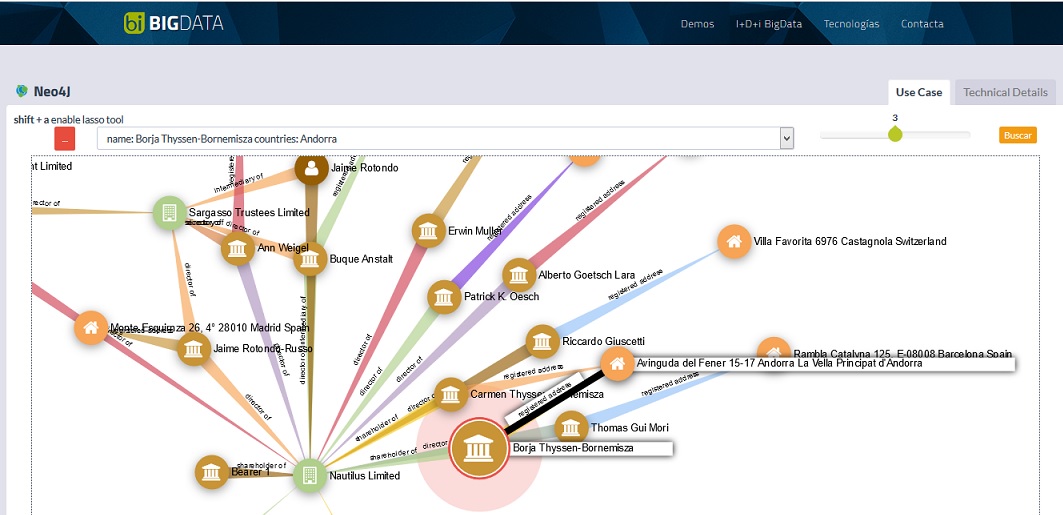Select the Bearer 1 officer node

click(x=212, y=472)
